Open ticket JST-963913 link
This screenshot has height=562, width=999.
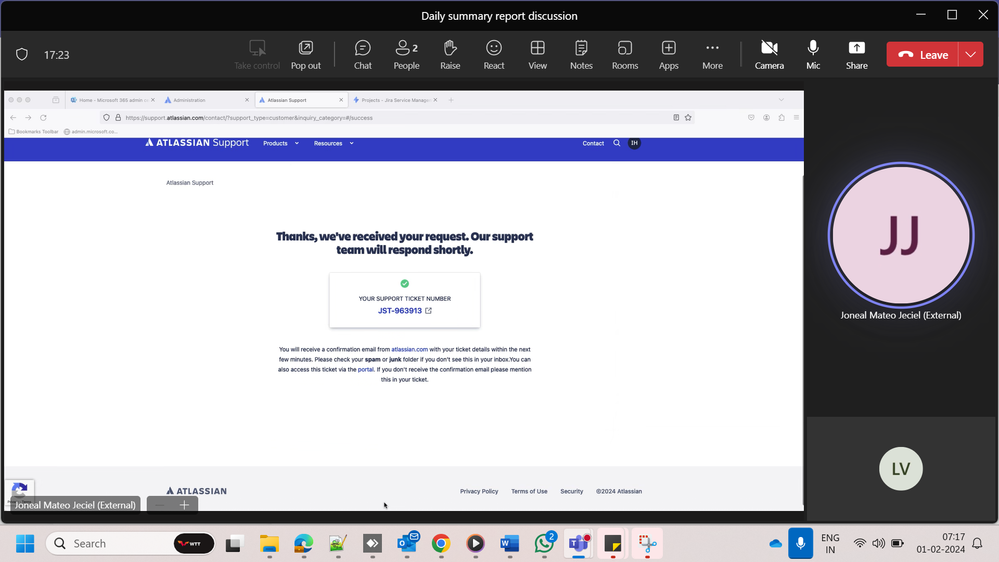tap(405, 311)
